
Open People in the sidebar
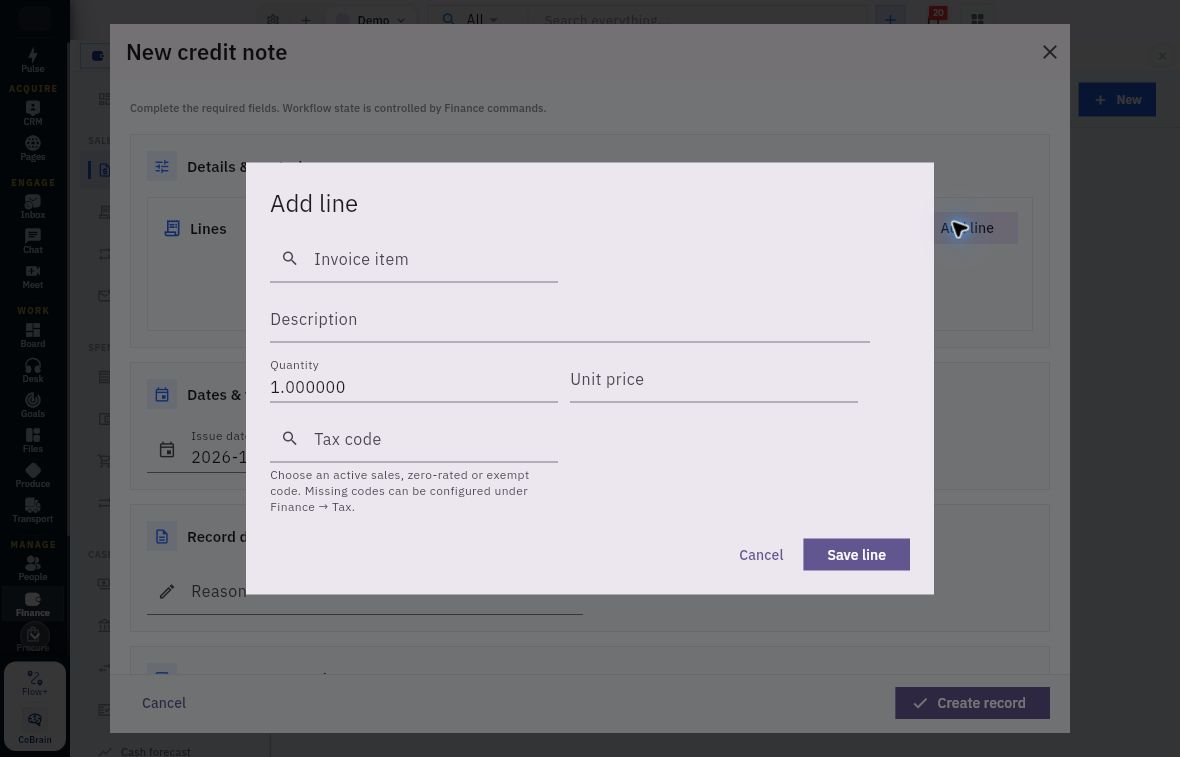coord(32,568)
